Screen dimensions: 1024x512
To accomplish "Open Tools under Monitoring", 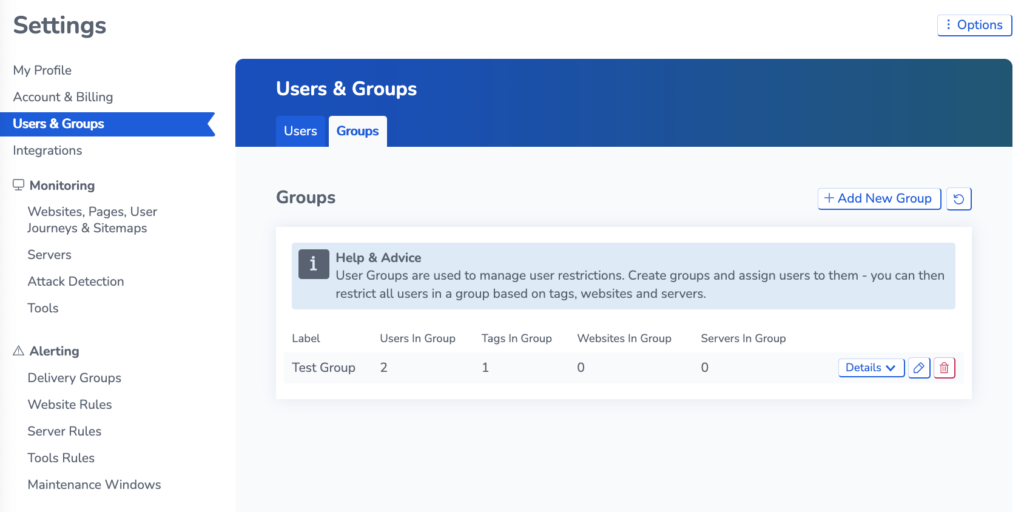I will point(43,308).
